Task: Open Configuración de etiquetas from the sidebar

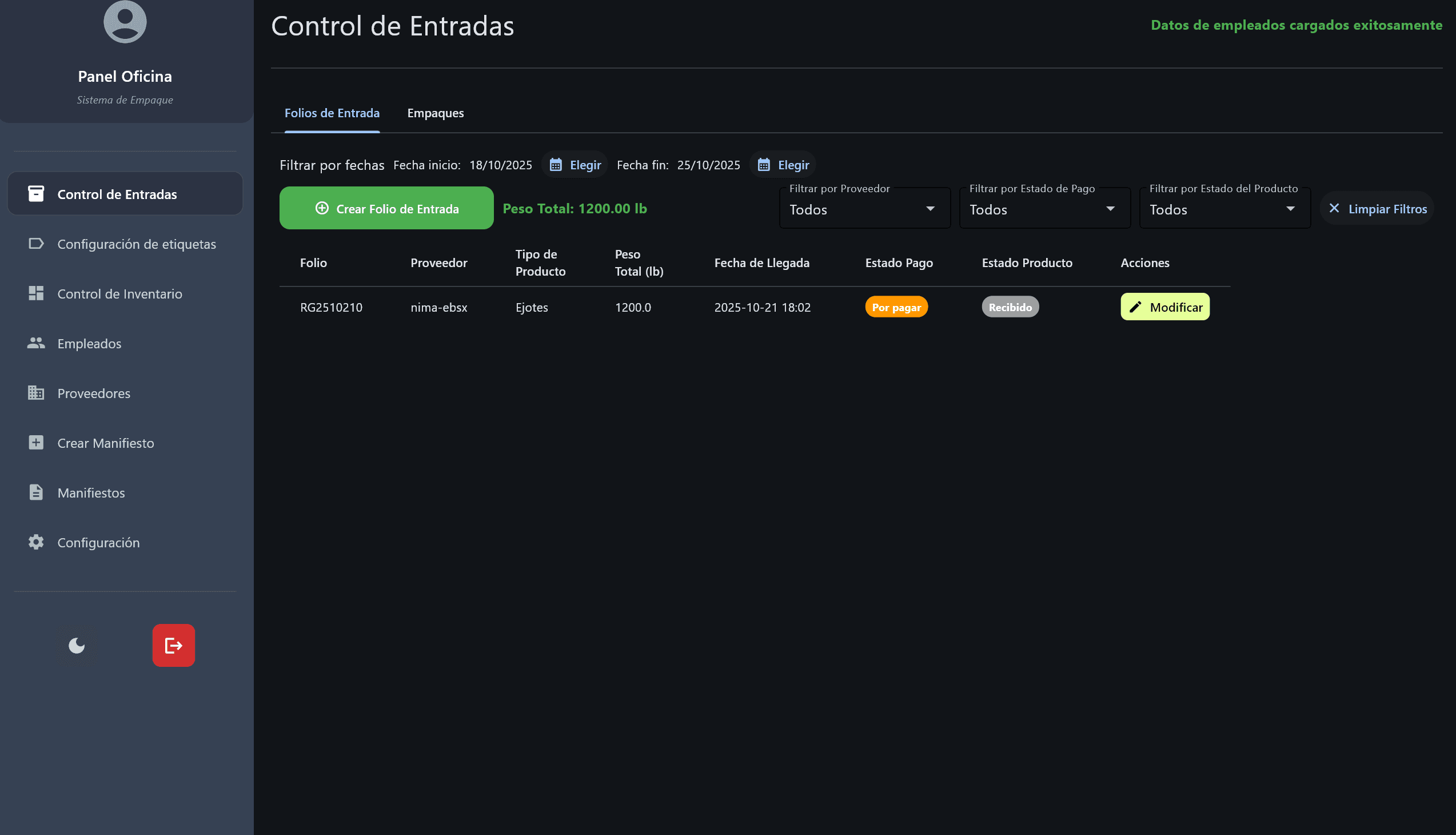Action: [x=137, y=244]
